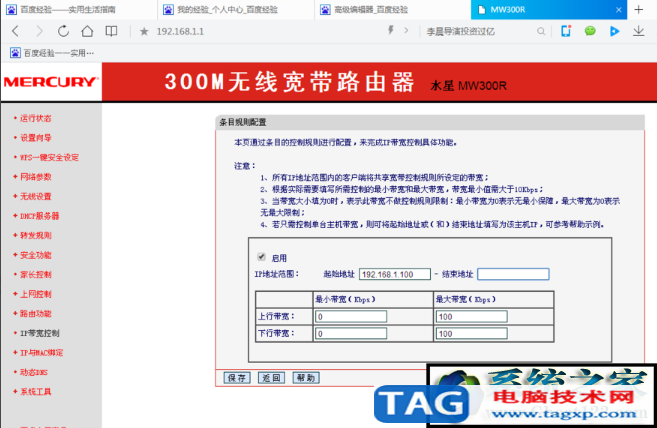Screen dimensions: 657x428
Task: Click the 返回 button
Action: click(271, 378)
